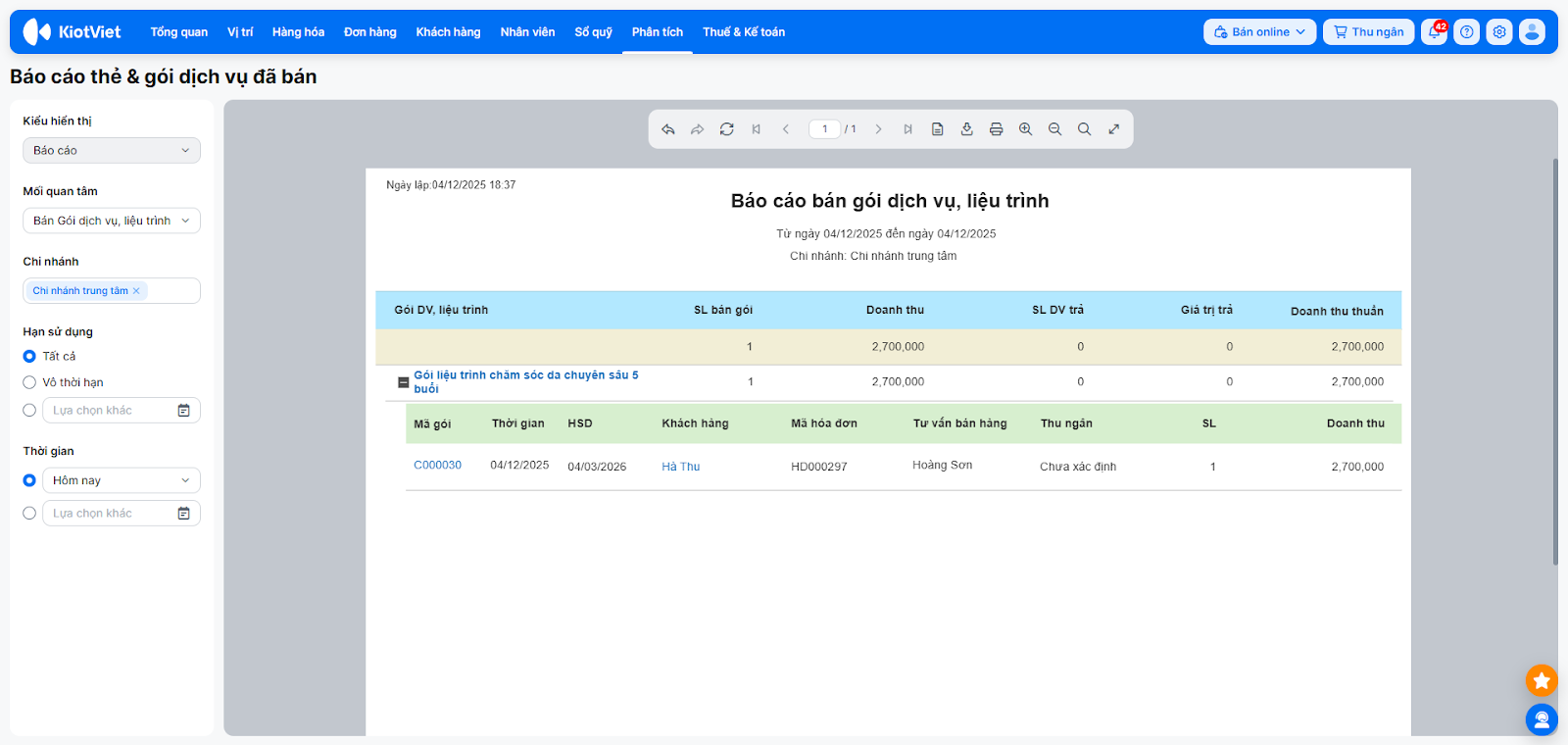Download the report with the export icon
The image size is (1568, 745).
(x=966, y=129)
